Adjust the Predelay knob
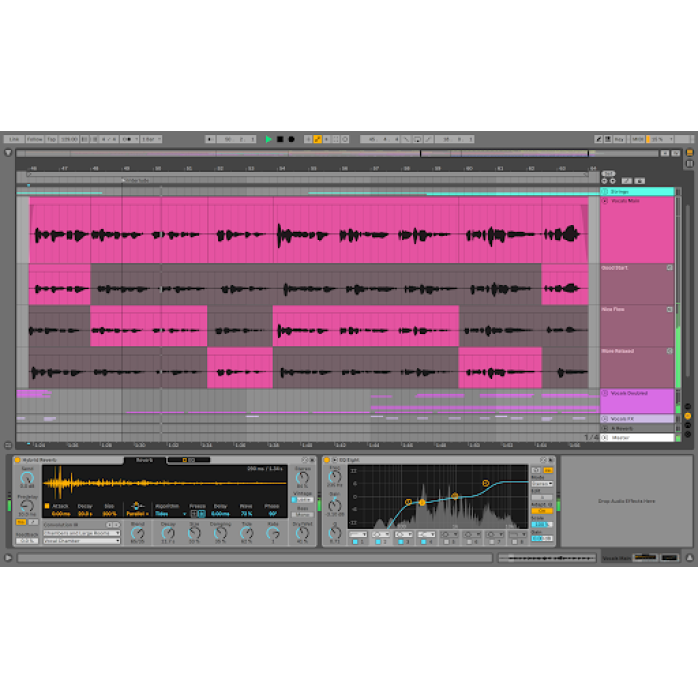 click(27, 506)
